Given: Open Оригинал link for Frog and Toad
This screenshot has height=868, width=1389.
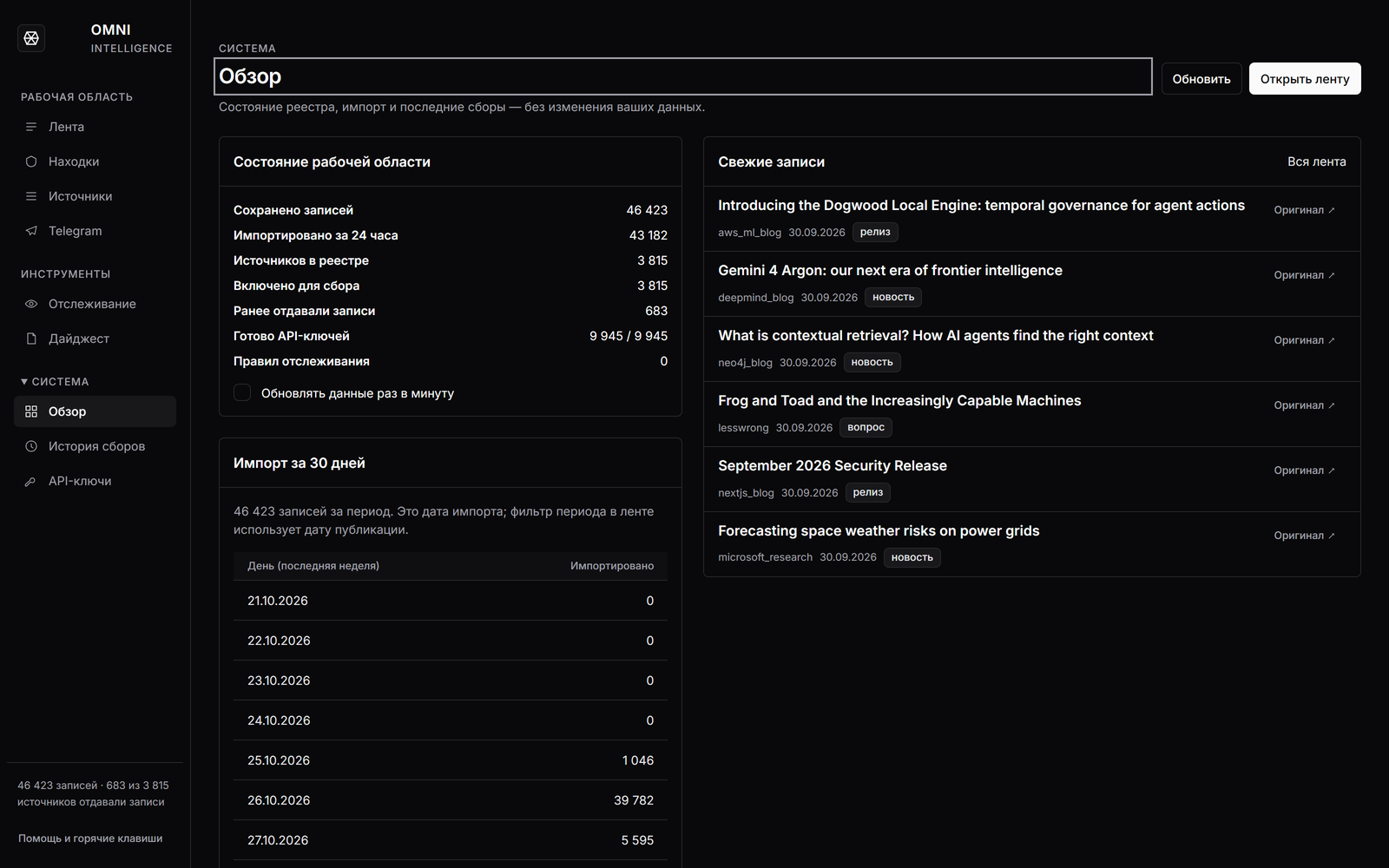Looking at the screenshot, I should pyautogui.click(x=1304, y=405).
